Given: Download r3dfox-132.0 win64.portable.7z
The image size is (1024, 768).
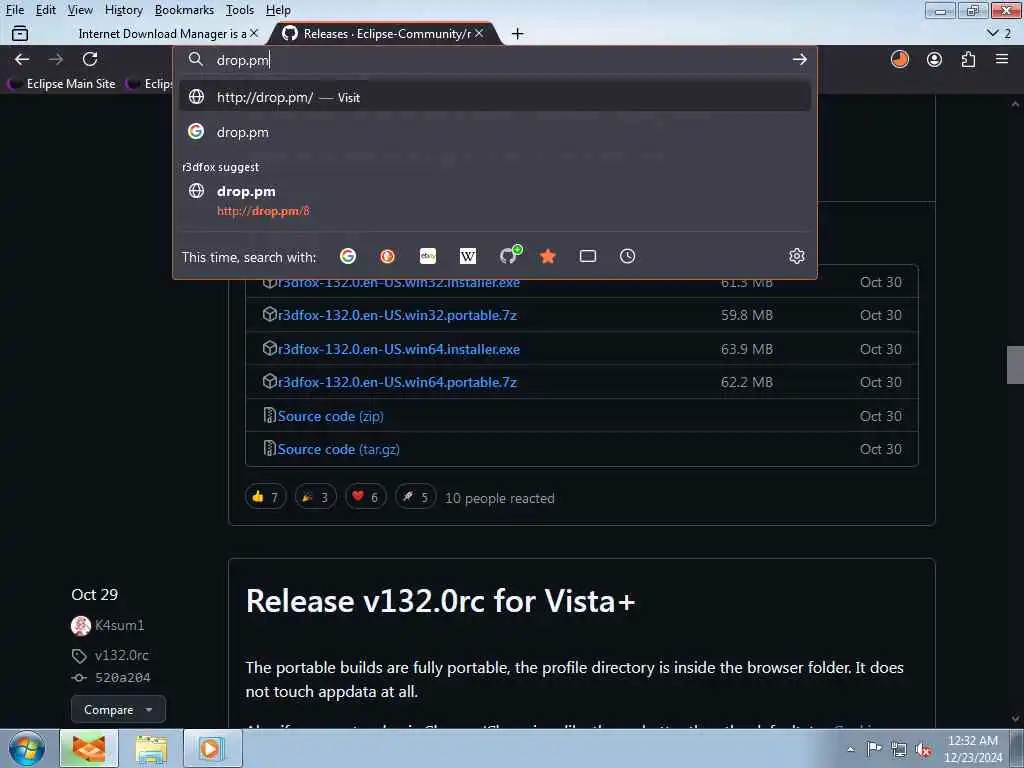Looking at the screenshot, I should click(x=397, y=382).
